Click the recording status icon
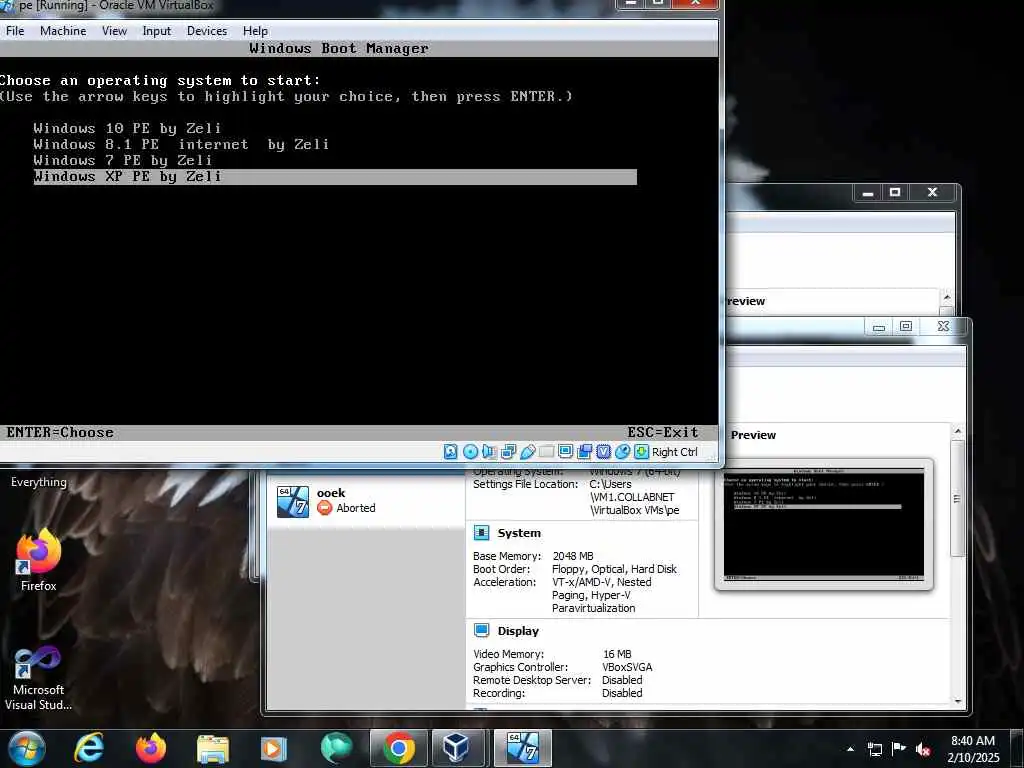The height and width of the screenshot is (768, 1024). [584, 452]
